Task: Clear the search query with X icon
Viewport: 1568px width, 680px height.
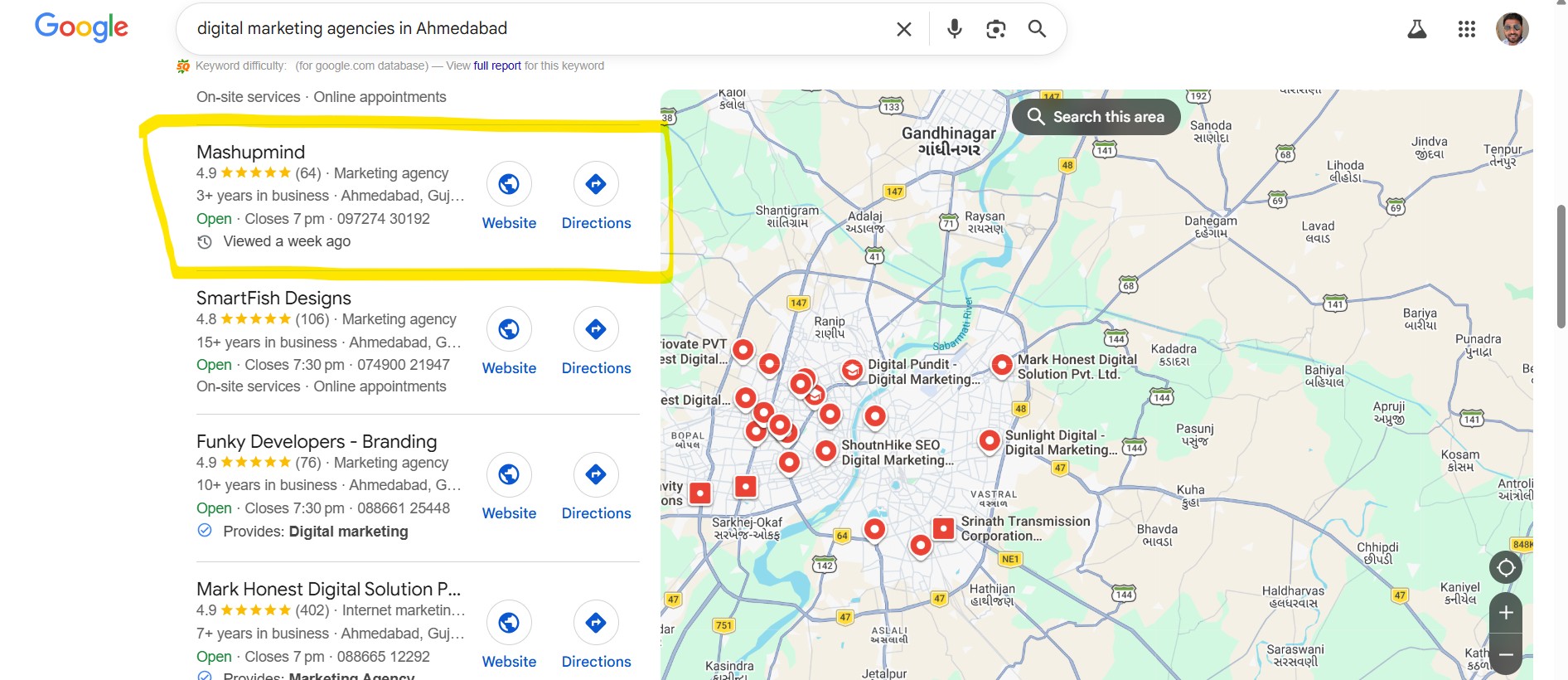Action: tap(904, 29)
